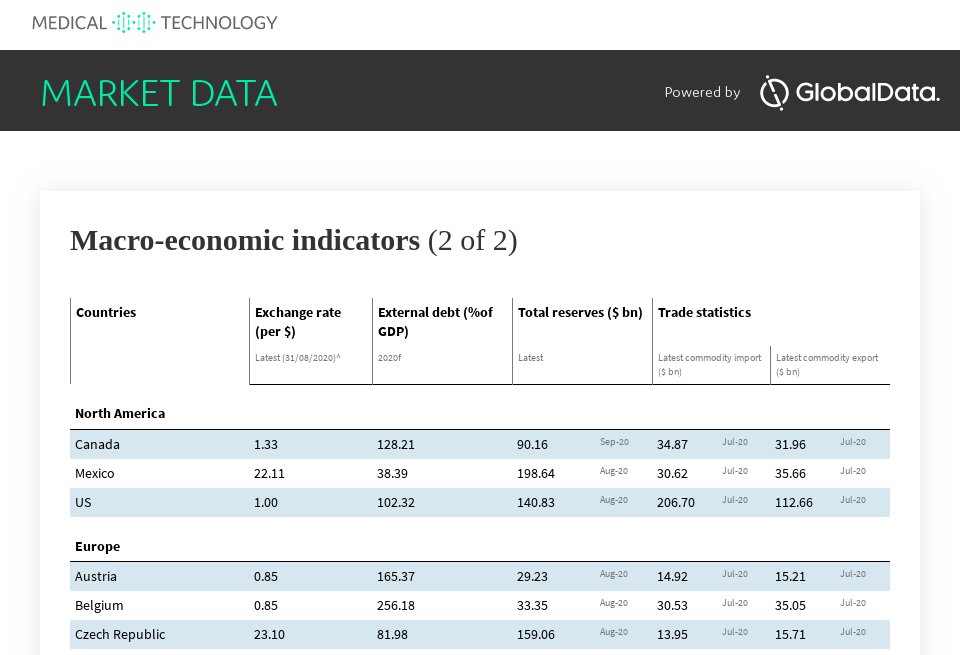The image size is (960, 655).
Task: Toggle the Europe section header
Action: 100,546
